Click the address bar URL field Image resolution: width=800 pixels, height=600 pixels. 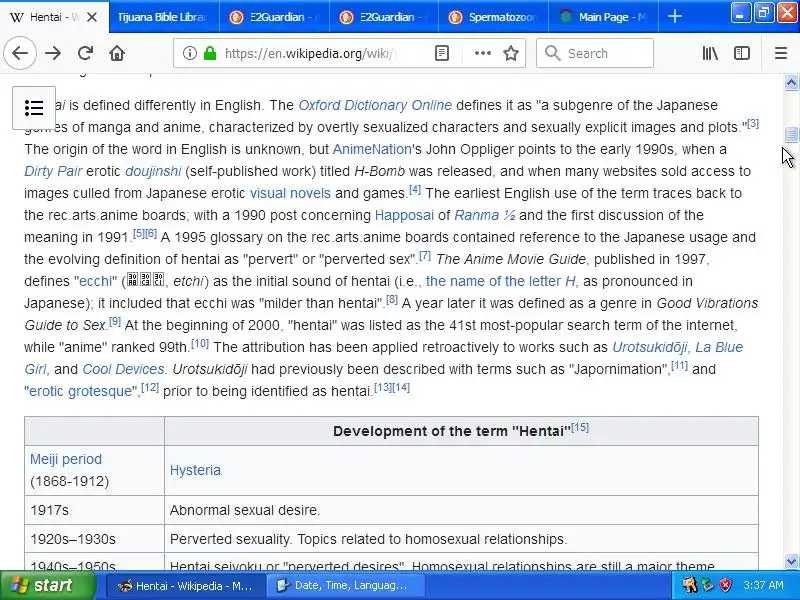pos(310,53)
